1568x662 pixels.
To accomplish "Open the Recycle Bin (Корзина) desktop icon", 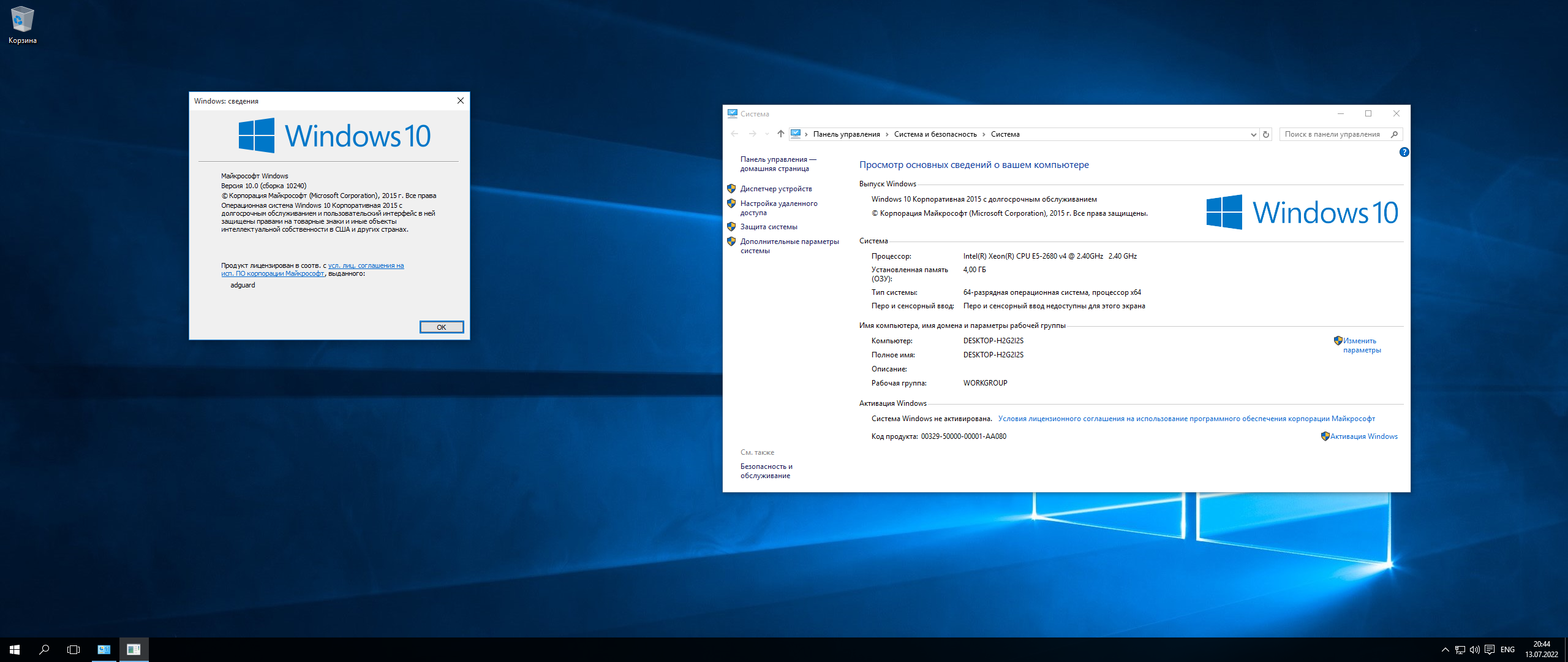I will 23,25.
